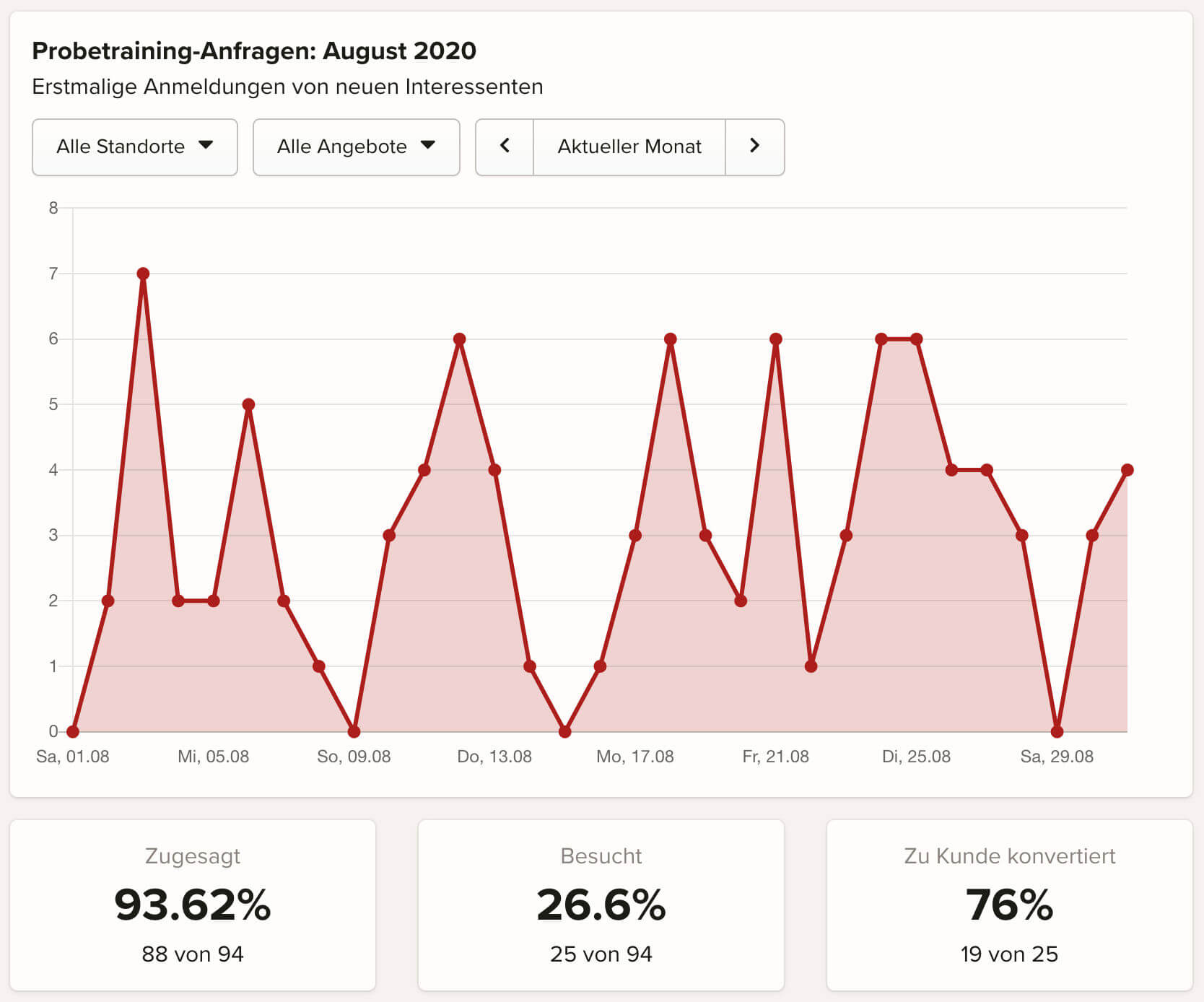Click the Di, 25.08 data point at 6
This screenshot has width=1204, height=1002.
(x=917, y=339)
